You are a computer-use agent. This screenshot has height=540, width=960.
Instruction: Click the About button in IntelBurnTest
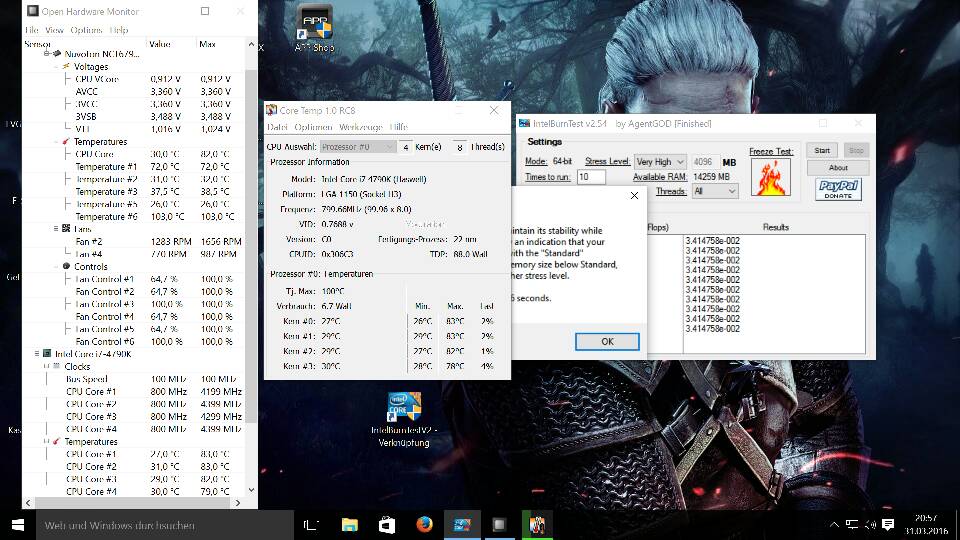(x=838, y=168)
